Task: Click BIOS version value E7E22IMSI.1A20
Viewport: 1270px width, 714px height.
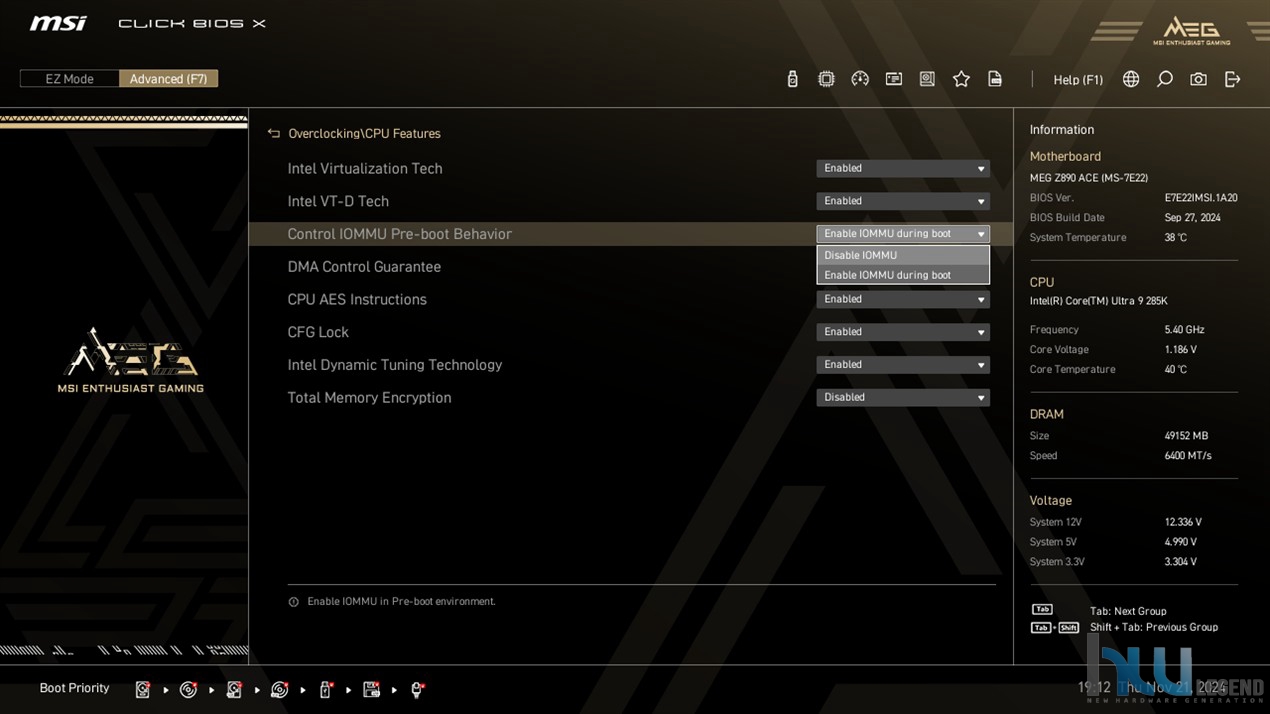Action: [x=1201, y=198]
